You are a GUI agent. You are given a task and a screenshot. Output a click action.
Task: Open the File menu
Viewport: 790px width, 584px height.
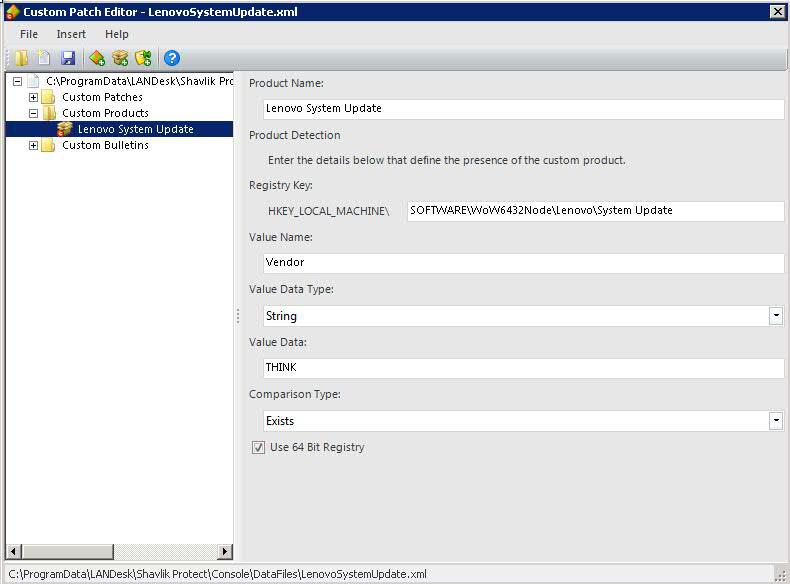tap(29, 34)
